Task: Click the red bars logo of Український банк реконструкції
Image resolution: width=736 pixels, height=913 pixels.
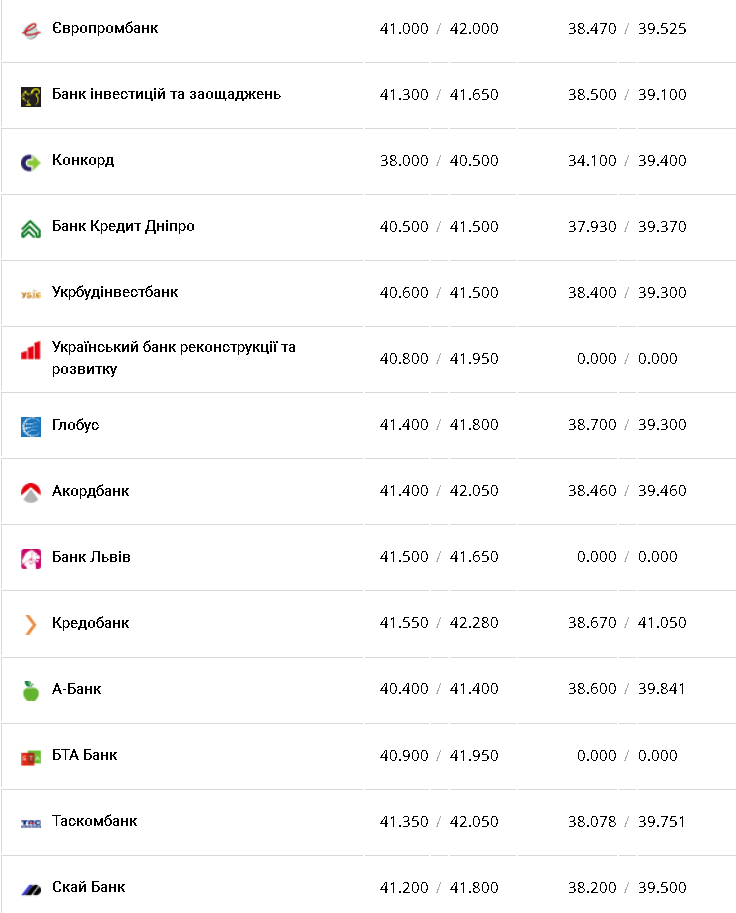Action: (31, 351)
